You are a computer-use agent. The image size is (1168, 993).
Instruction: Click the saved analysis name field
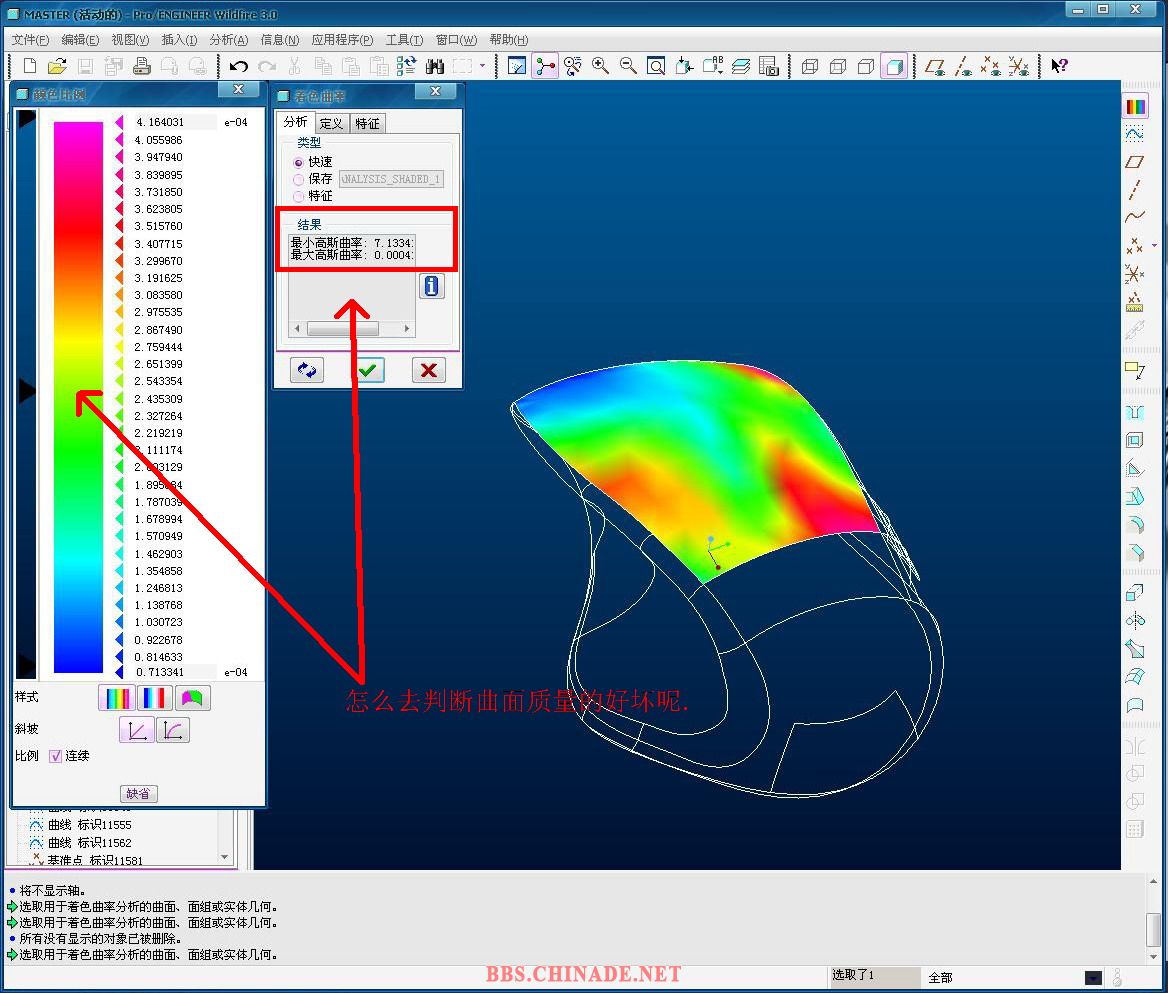(x=392, y=180)
